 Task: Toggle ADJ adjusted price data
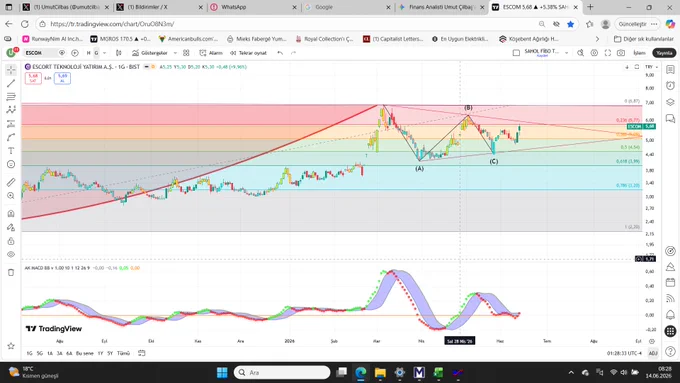click(x=653, y=354)
